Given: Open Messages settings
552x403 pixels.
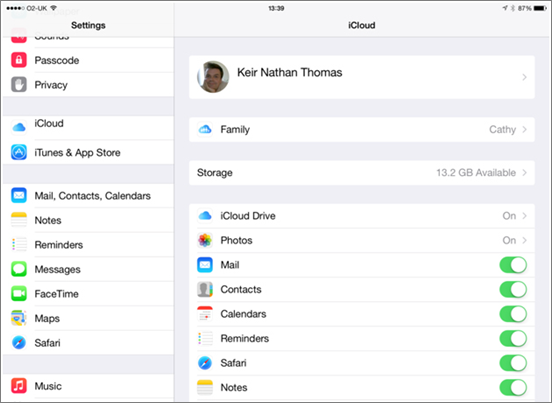Looking at the screenshot, I should coord(88,269).
